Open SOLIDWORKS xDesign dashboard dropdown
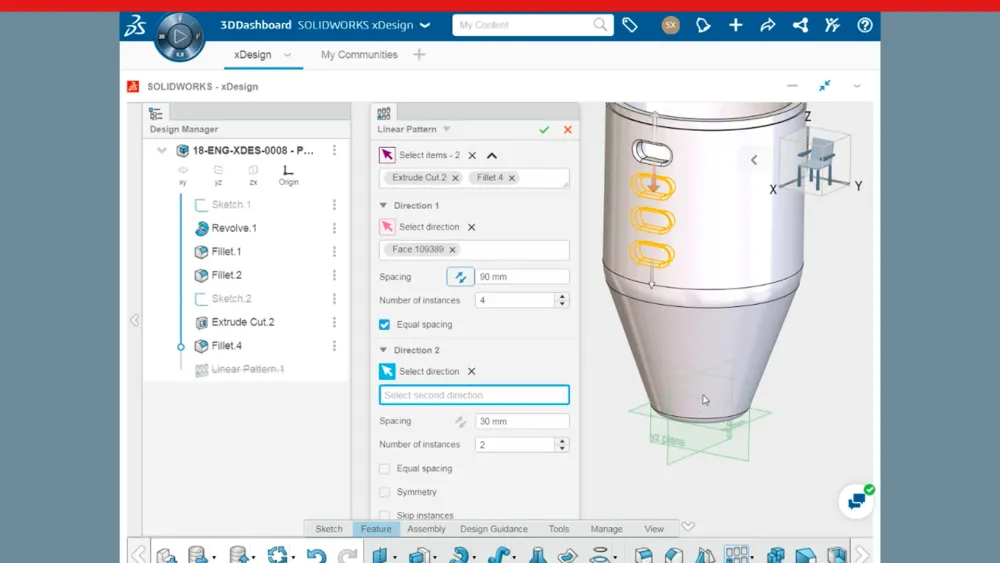This screenshot has height=563, width=1000. [x=425, y=26]
